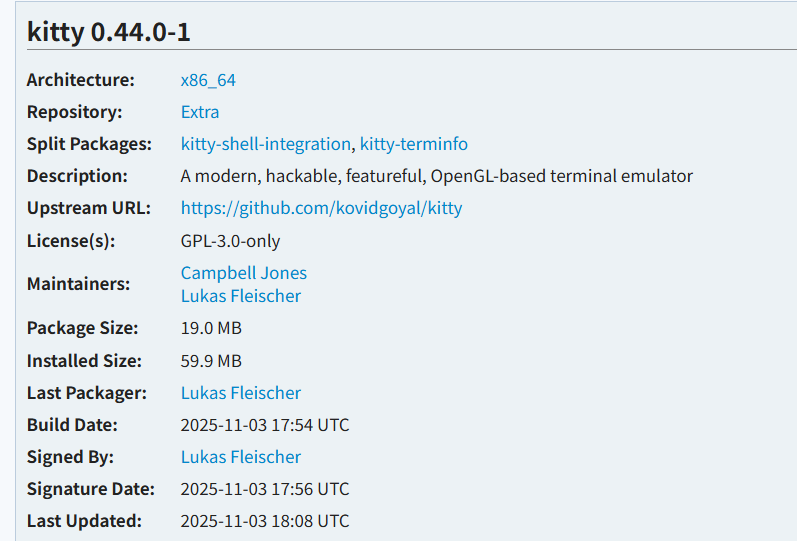This screenshot has height=541, width=797.
Task: Visit the kitty GitHub upstream URL
Action: 321,208
